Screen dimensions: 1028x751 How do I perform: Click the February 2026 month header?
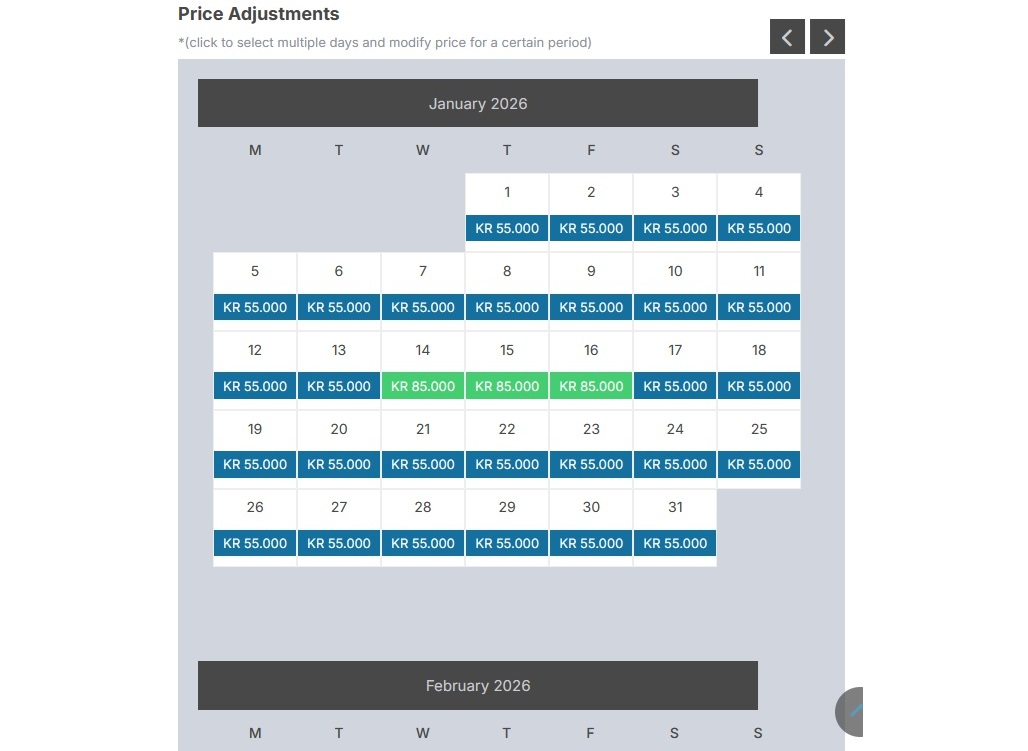[x=478, y=686]
